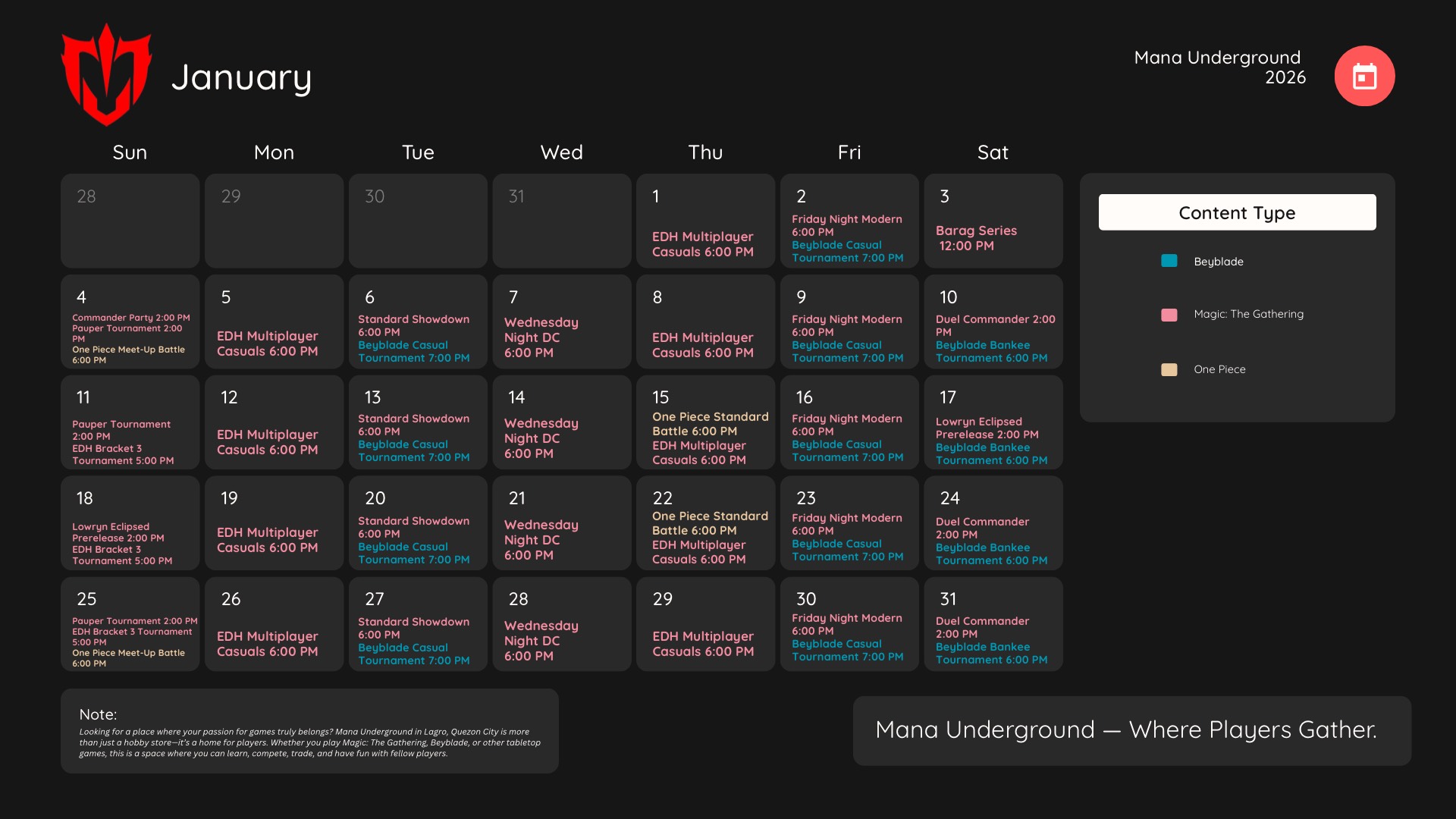Screen dimensions: 1456x819
Task: Select the Sun weekday column header
Action: (x=130, y=152)
